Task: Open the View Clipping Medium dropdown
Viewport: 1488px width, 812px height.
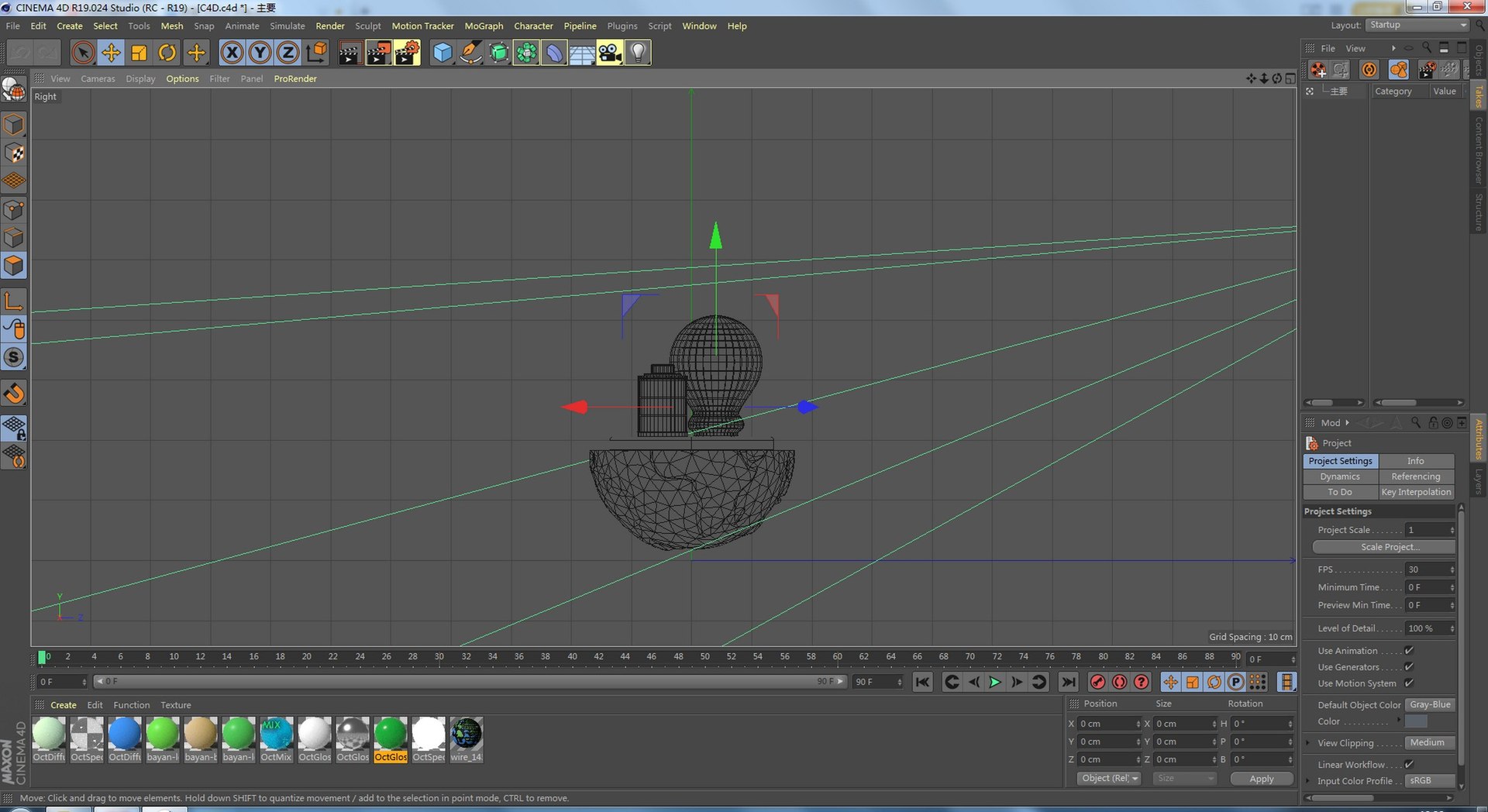Action: 1430,742
